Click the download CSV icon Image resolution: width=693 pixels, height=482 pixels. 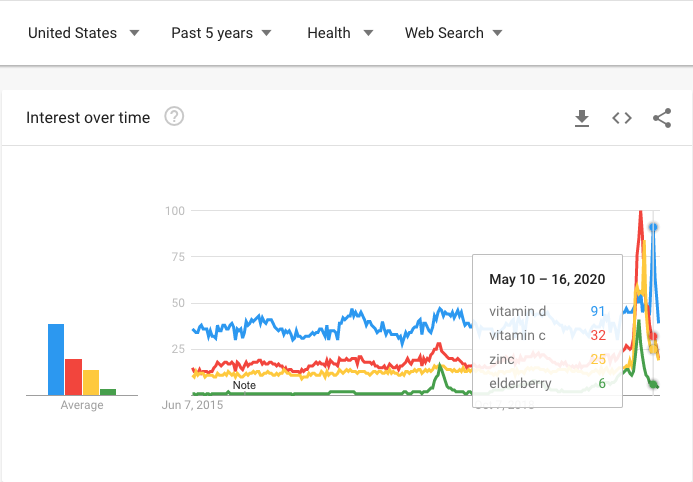(582, 118)
